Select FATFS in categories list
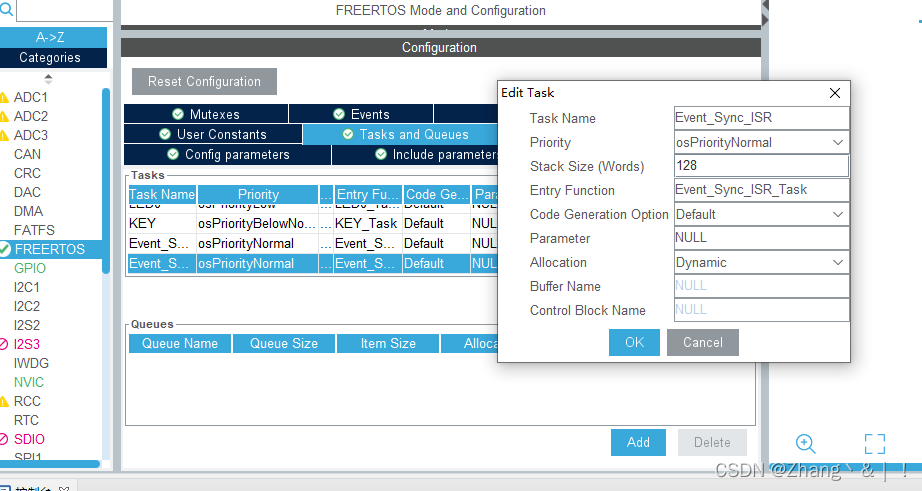The image size is (922, 491). coord(34,230)
